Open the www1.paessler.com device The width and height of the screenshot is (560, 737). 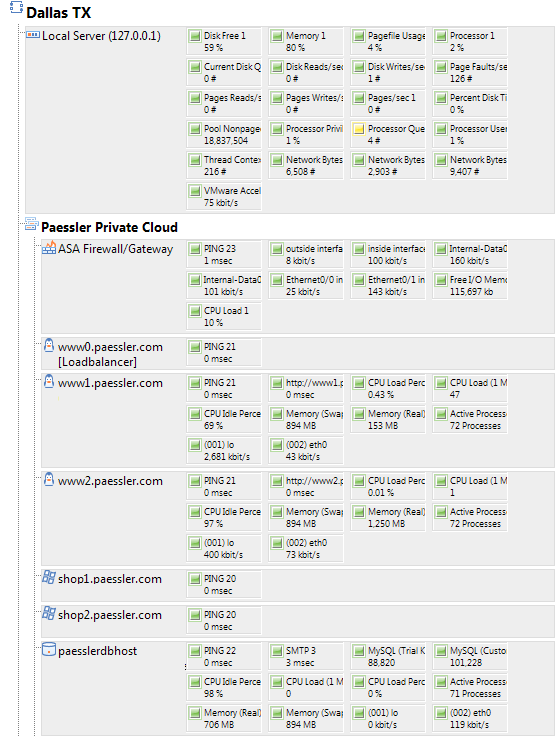[110, 383]
